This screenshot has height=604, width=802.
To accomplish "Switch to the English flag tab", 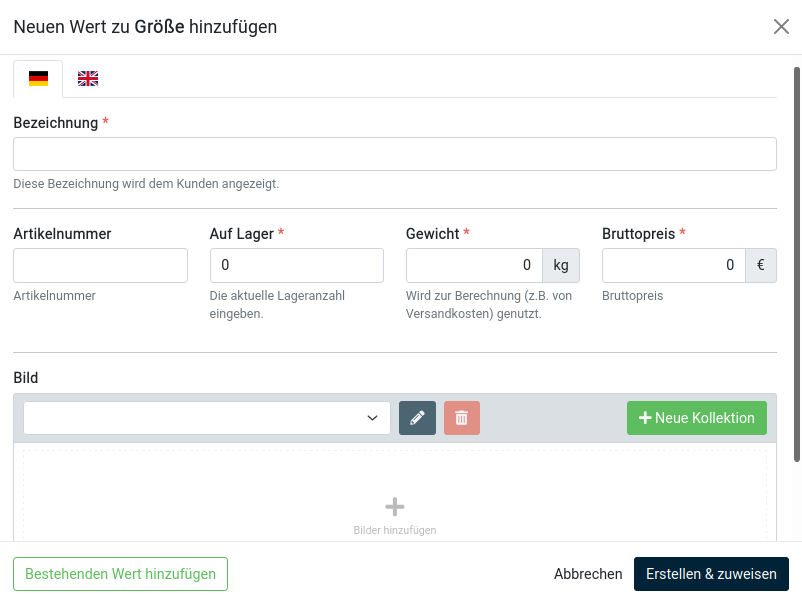I will click(88, 79).
